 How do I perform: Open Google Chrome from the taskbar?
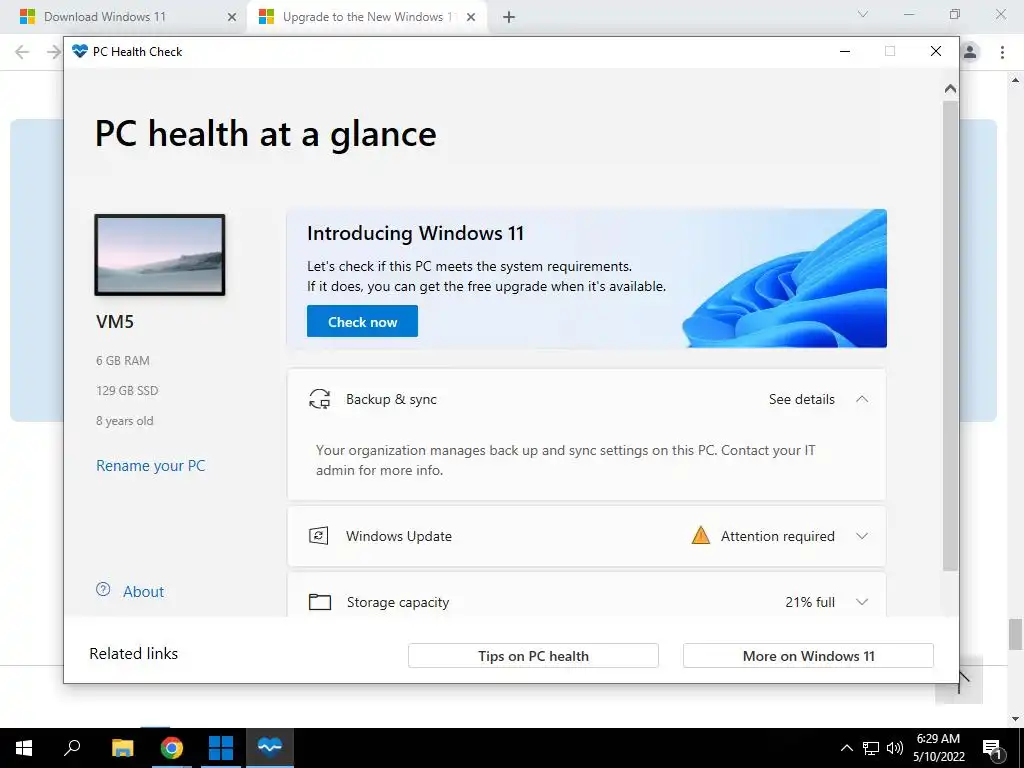click(172, 748)
